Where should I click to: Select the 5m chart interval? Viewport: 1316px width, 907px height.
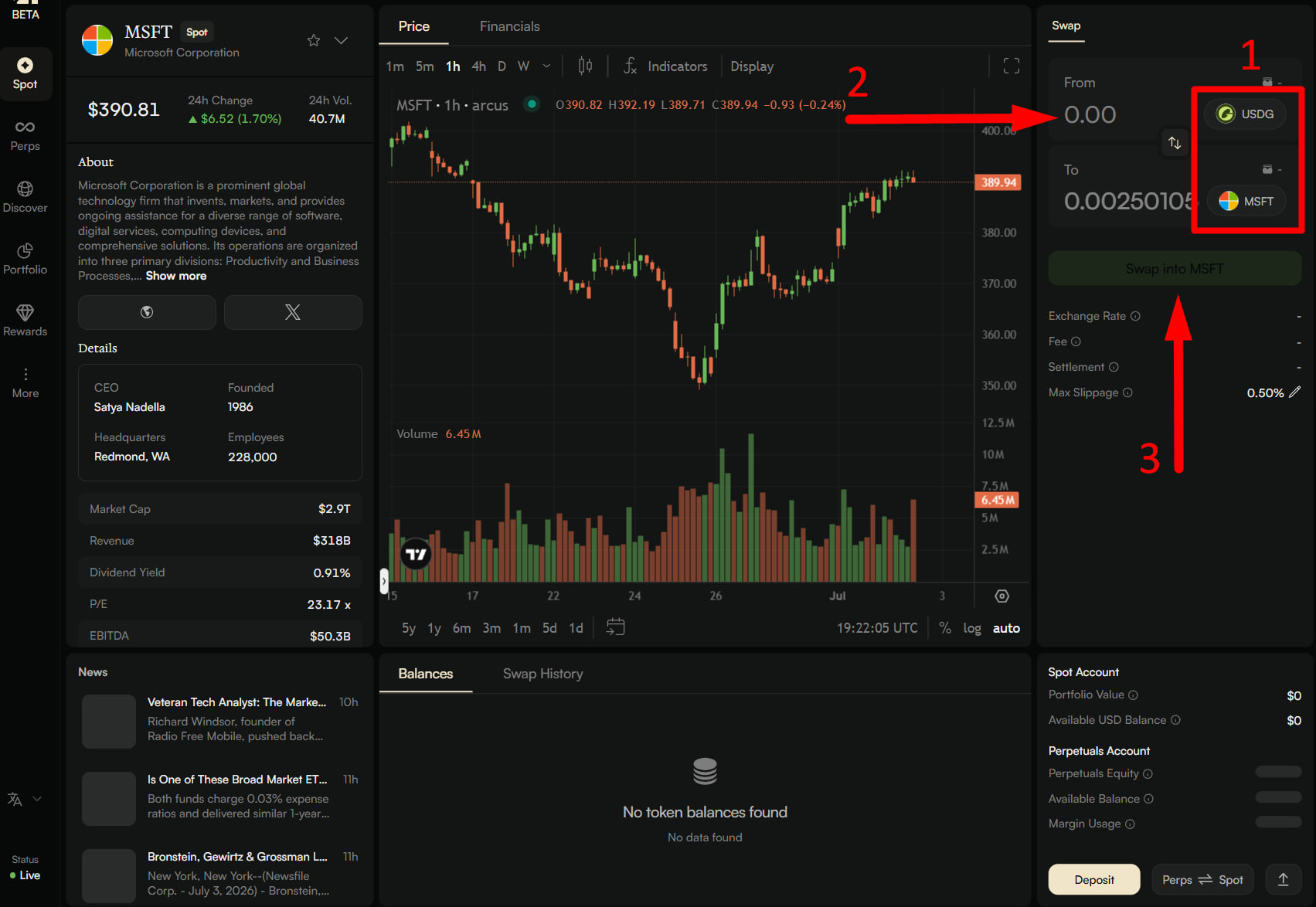coord(425,66)
